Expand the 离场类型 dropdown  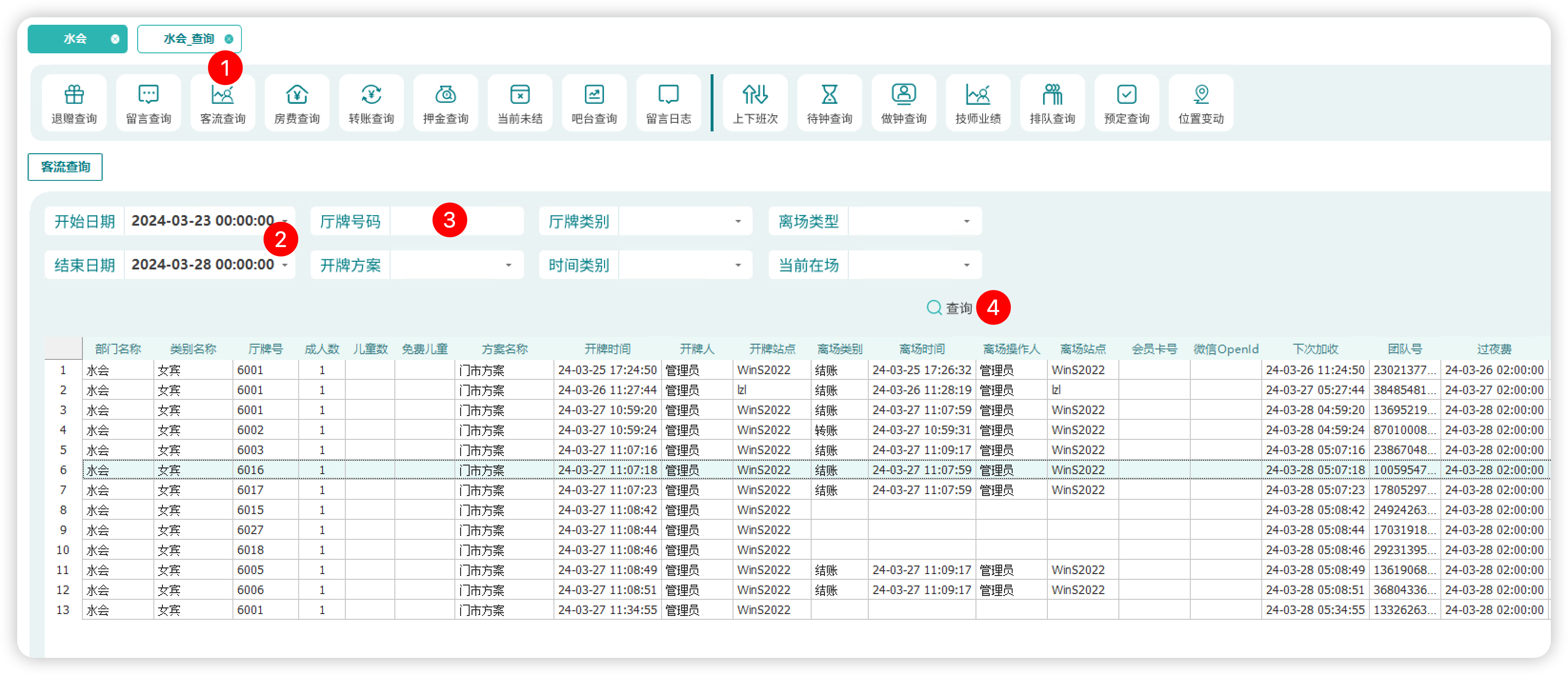point(966,221)
